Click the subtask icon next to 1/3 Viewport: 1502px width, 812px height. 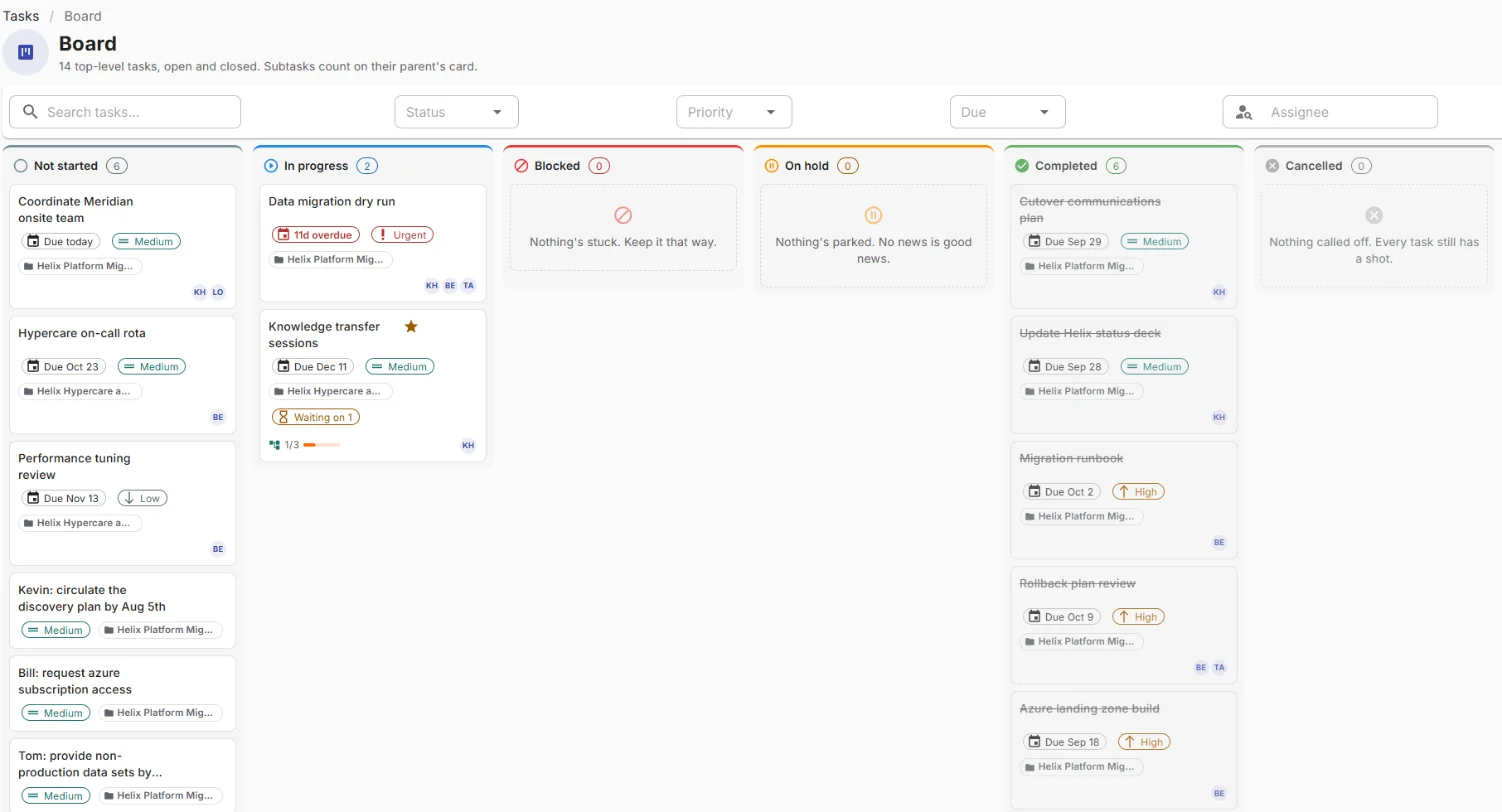(275, 445)
